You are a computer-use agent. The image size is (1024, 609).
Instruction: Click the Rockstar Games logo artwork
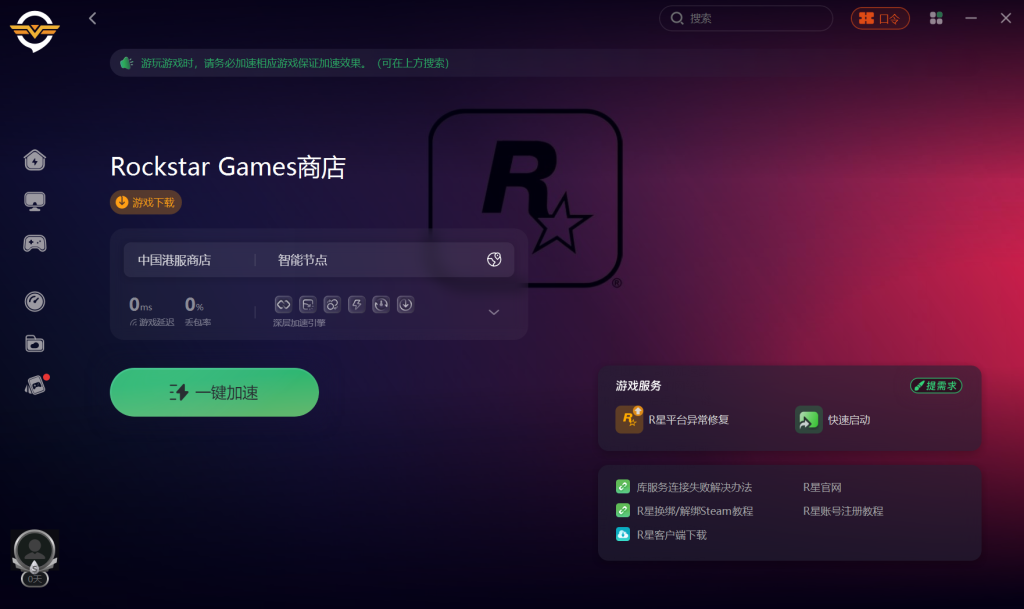click(526, 198)
